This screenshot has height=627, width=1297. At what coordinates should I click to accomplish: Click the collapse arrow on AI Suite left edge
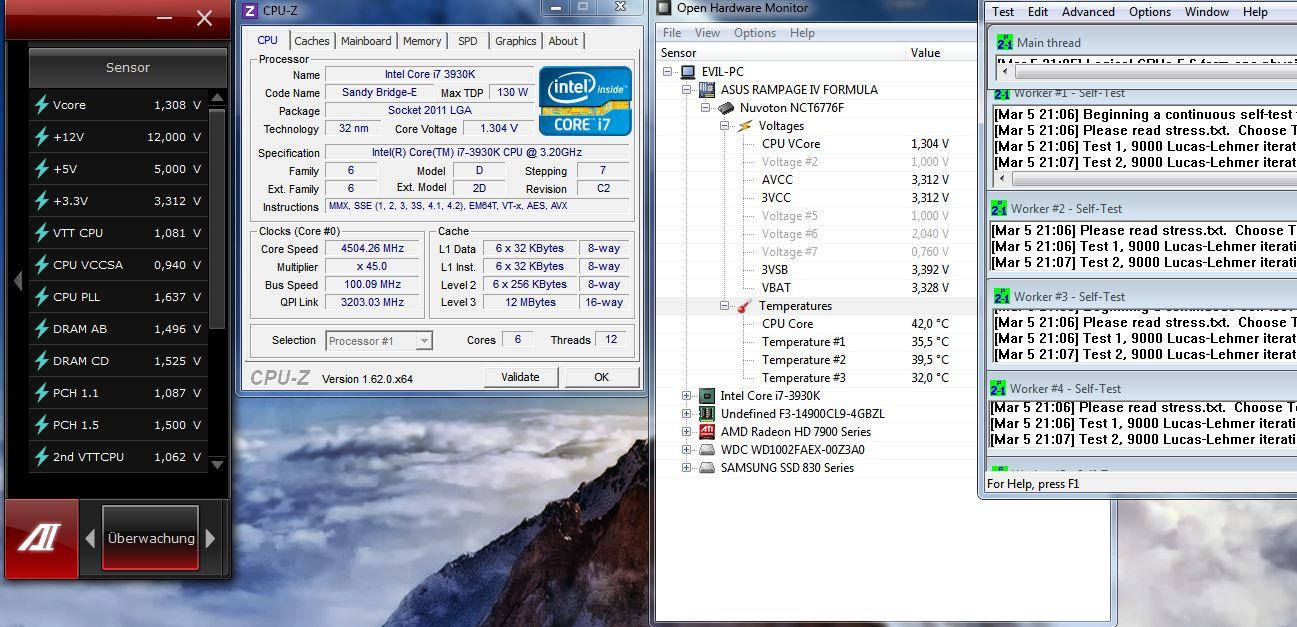(x=17, y=281)
